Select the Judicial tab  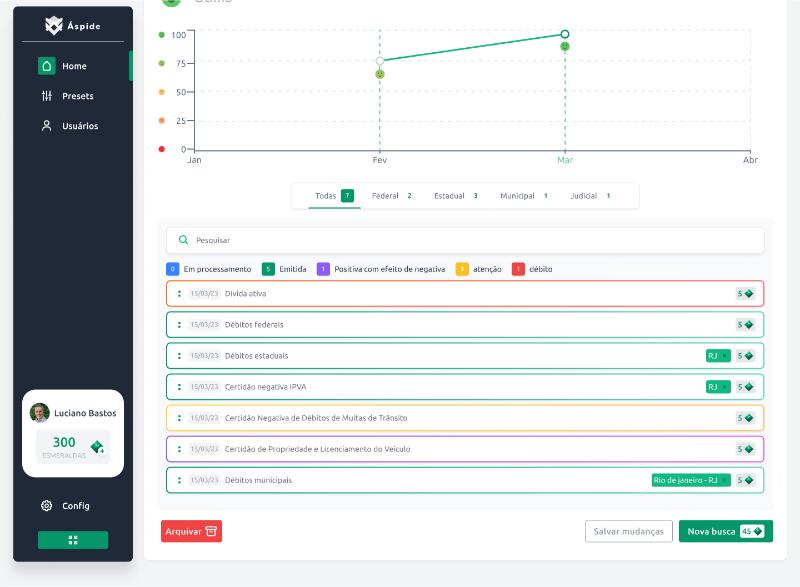(590, 196)
